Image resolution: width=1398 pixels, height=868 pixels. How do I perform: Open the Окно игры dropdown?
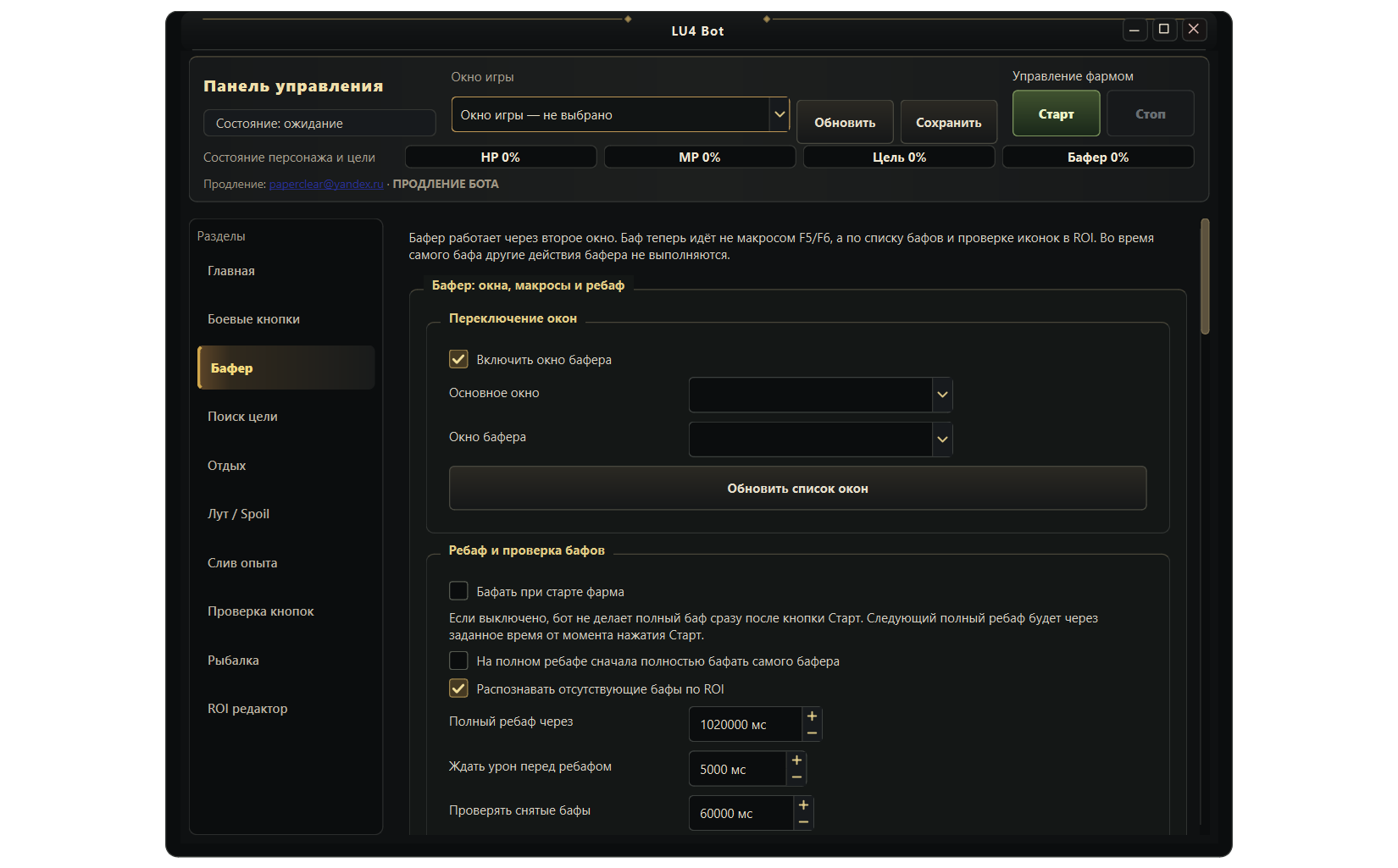click(x=620, y=114)
